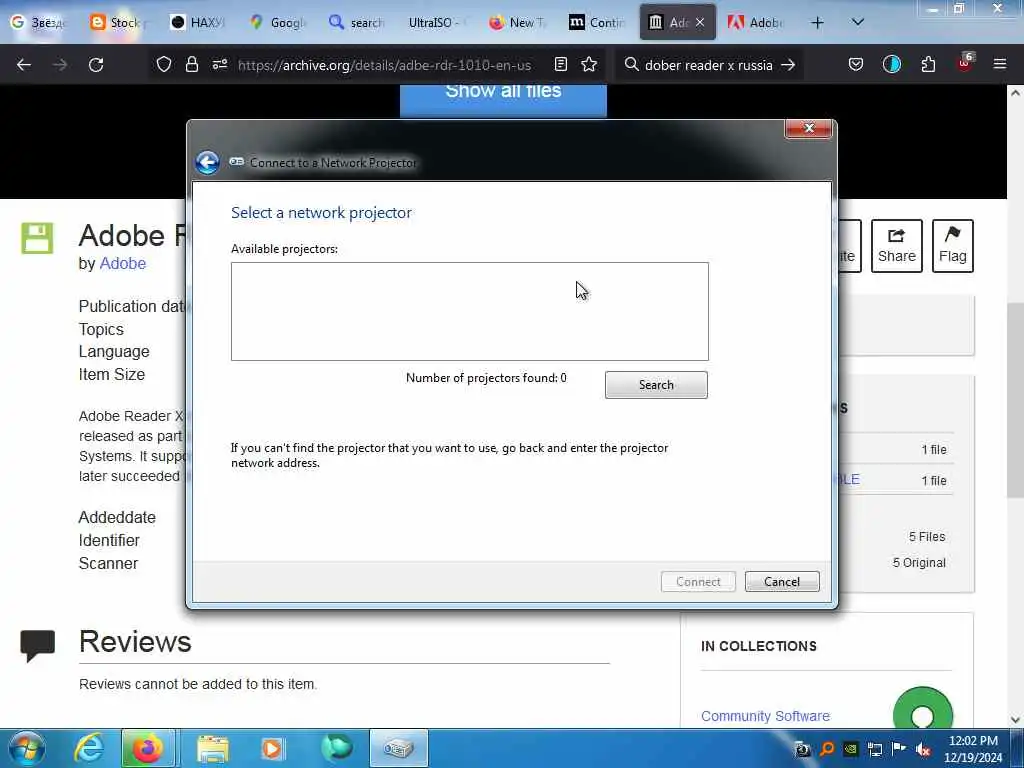Switch to the New Tab tab
The width and height of the screenshot is (1024, 768).
pyautogui.click(x=518, y=23)
